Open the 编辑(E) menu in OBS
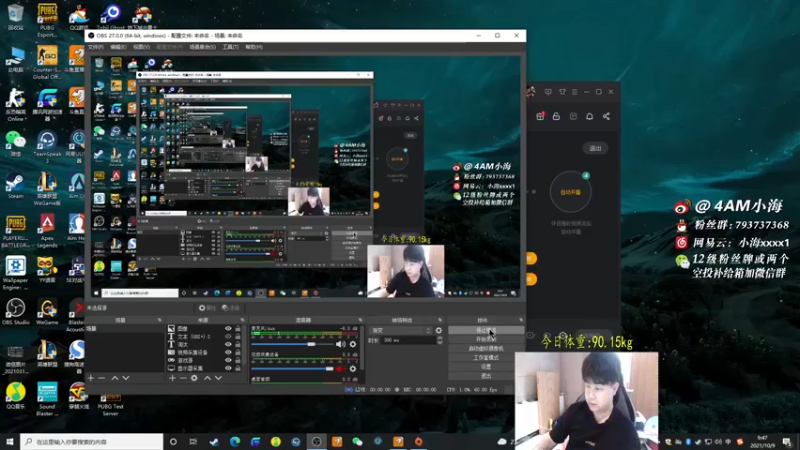The image size is (800, 450). [x=118, y=47]
